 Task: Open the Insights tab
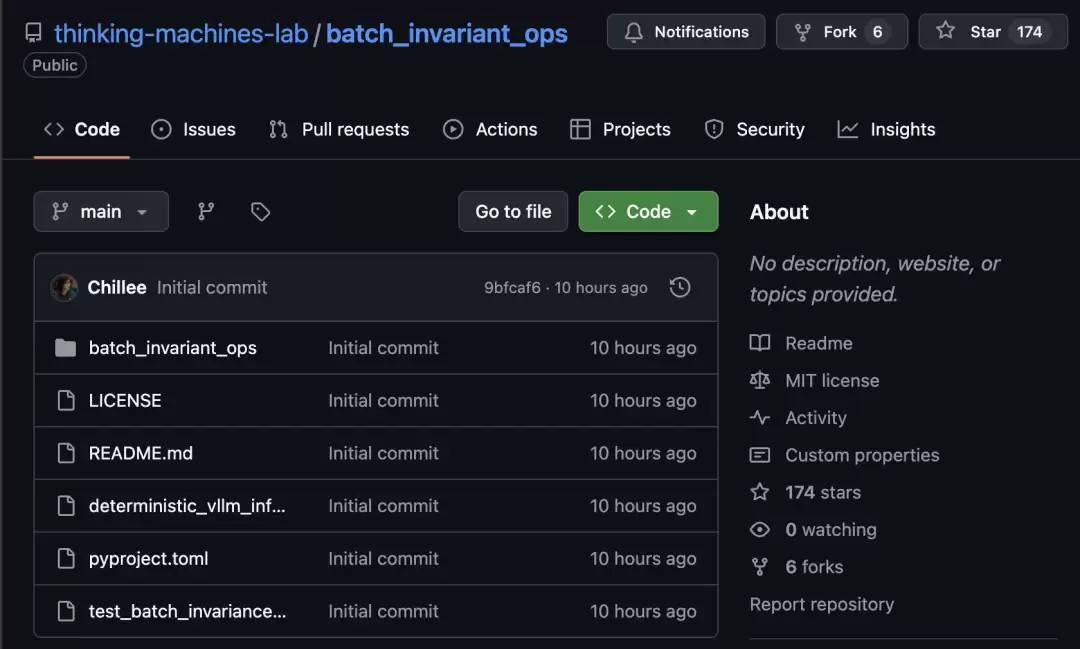coord(887,129)
